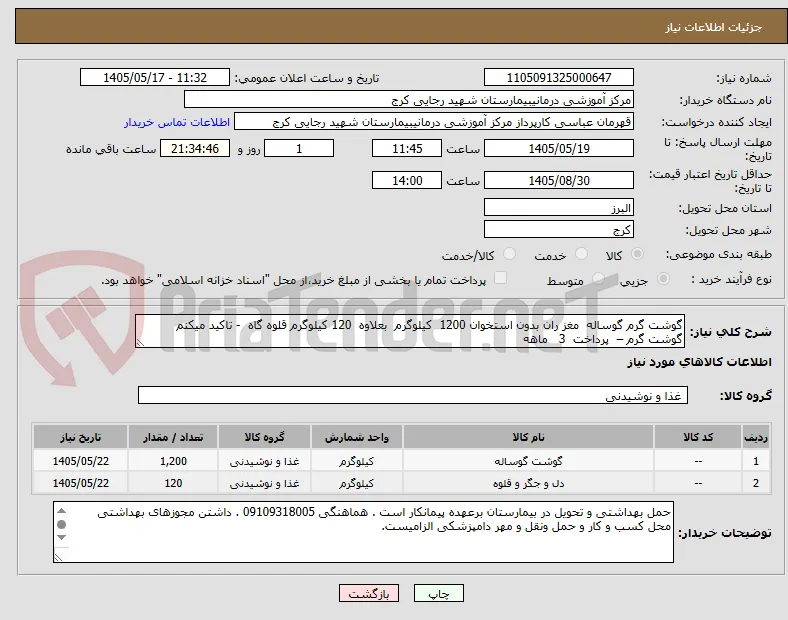
Task: Click the جزئیات اطلاعات نیاز page title
Action: point(714,27)
